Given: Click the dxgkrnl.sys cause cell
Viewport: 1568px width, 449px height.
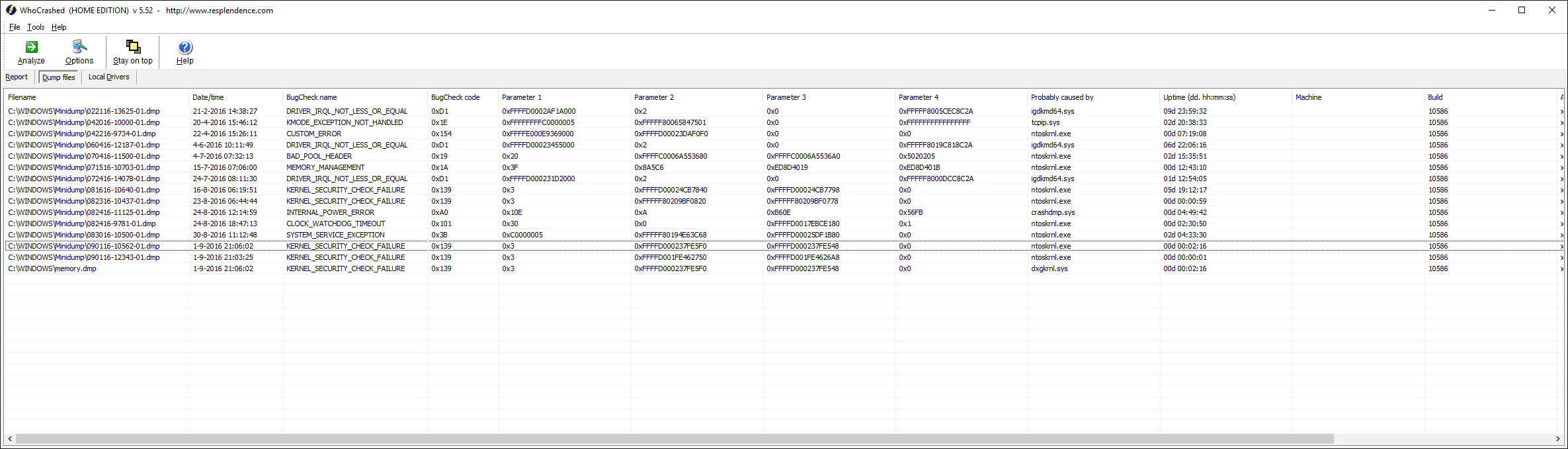Looking at the screenshot, I should click(1050, 268).
